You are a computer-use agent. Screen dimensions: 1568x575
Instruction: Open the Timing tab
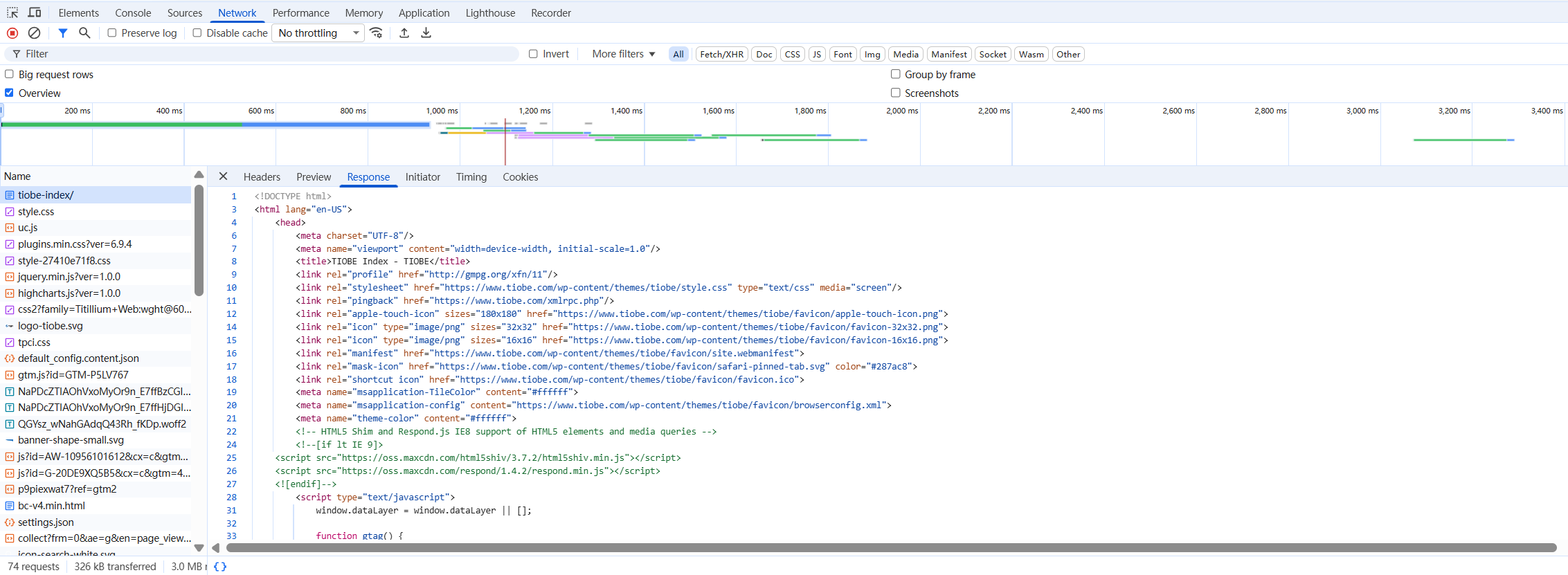pyautogui.click(x=471, y=176)
